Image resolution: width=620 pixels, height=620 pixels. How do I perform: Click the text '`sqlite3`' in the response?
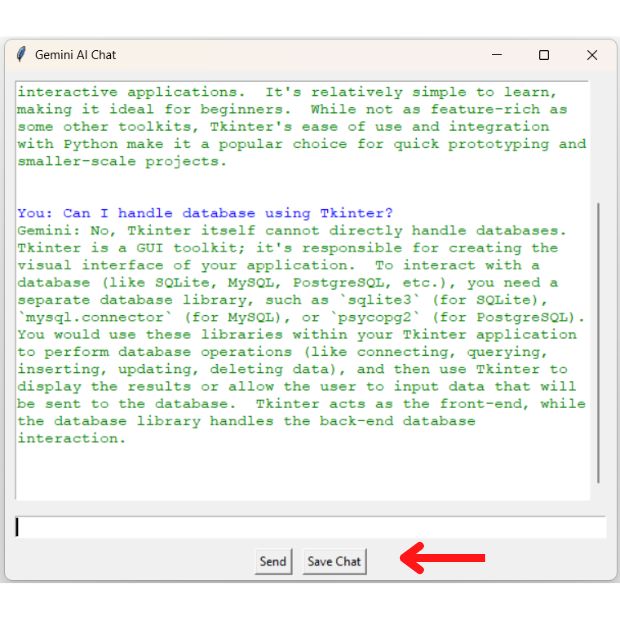380,300
